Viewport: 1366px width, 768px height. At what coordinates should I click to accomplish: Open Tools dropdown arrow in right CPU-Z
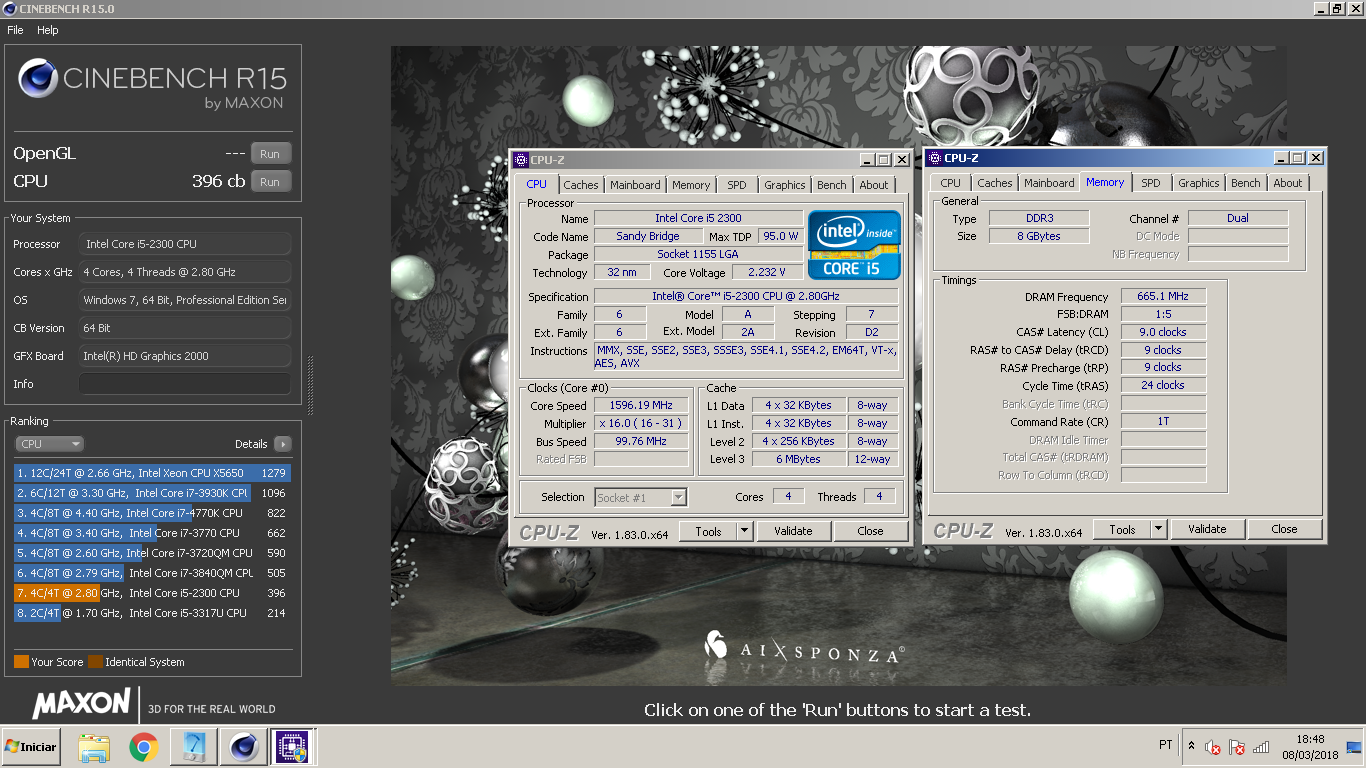coord(1159,529)
